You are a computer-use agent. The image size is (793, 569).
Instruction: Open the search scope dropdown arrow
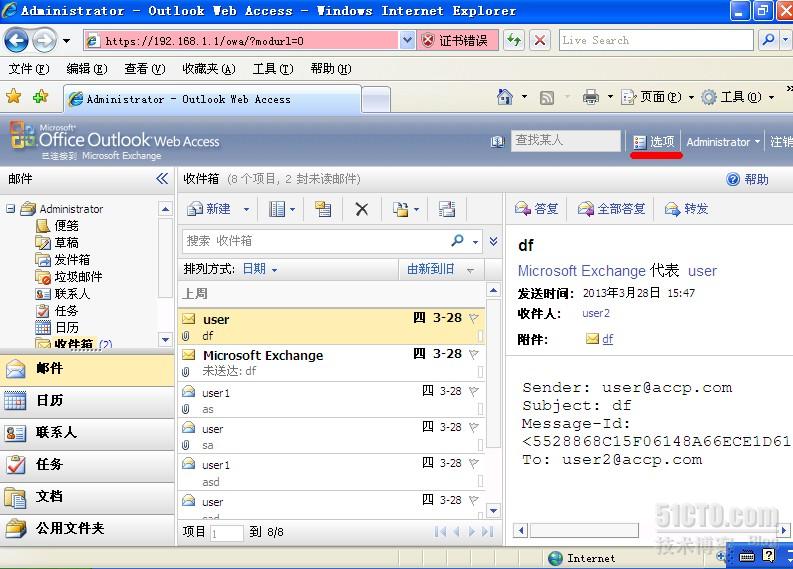point(475,242)
